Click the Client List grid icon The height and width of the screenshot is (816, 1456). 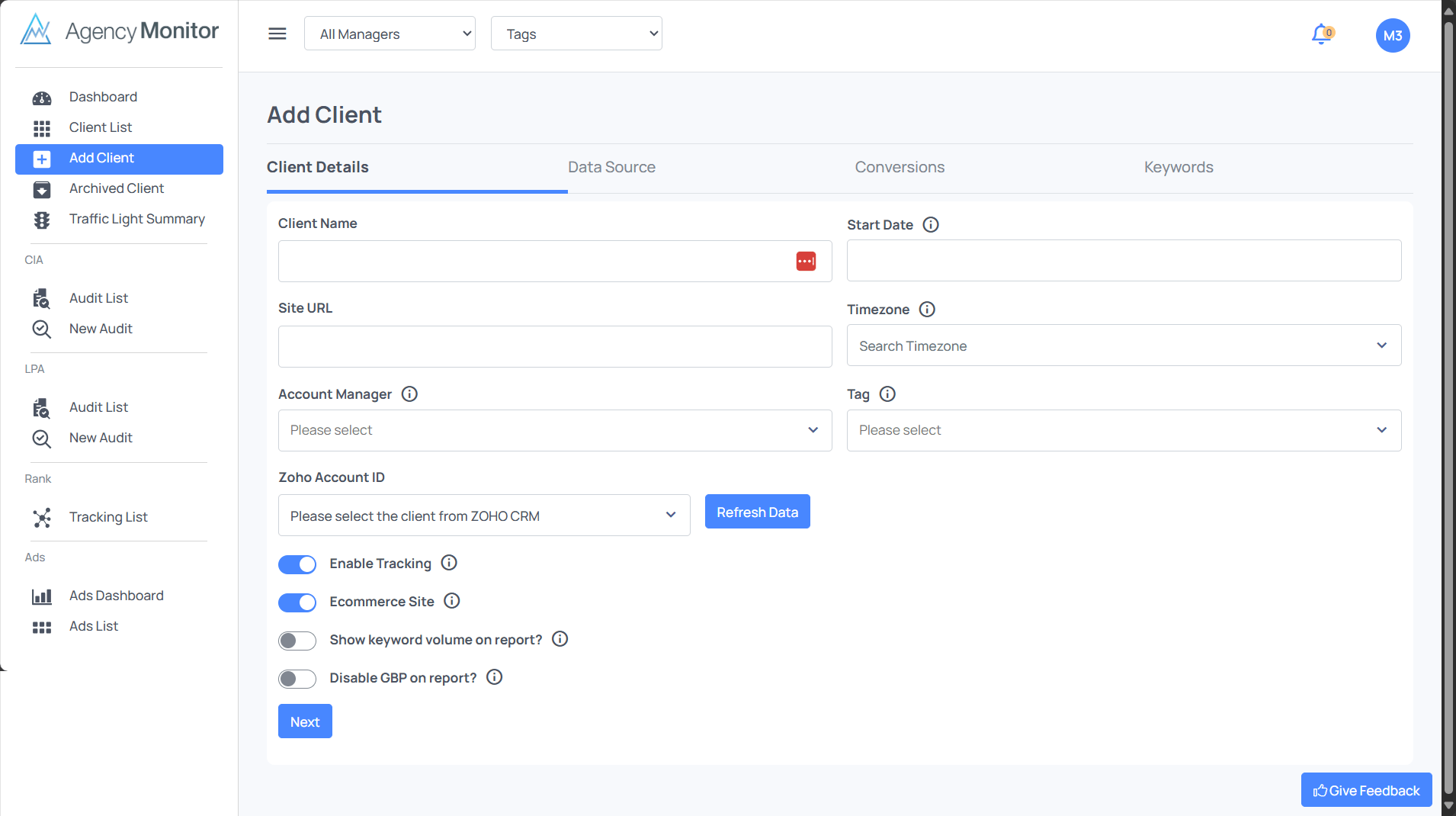point(42,128)
